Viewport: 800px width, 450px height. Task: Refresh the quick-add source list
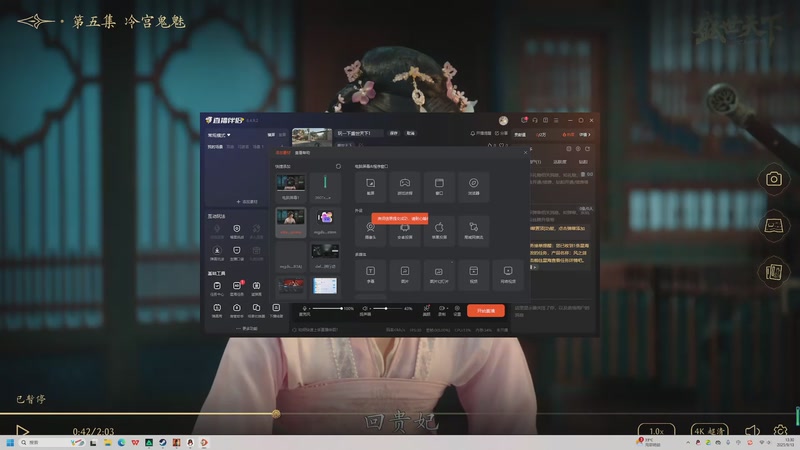338,166
